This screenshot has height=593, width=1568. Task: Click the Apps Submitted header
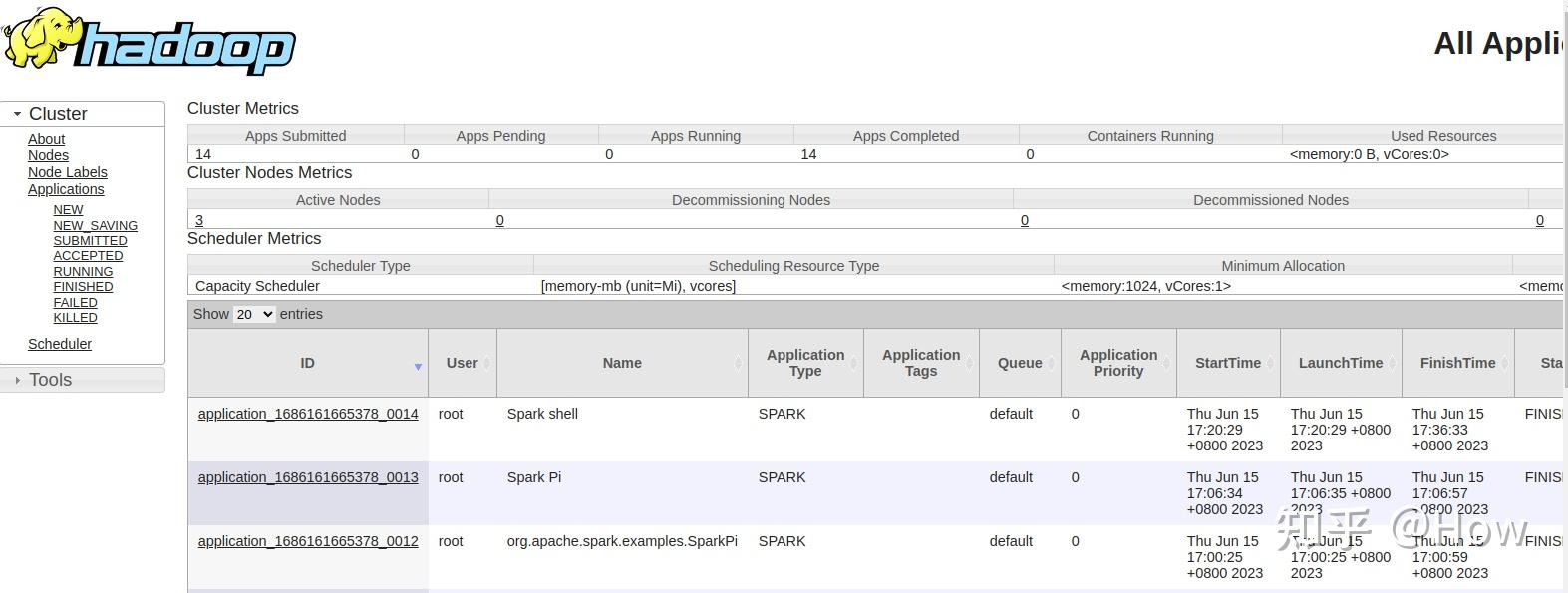pyautogui.click(x=296, y=136)
